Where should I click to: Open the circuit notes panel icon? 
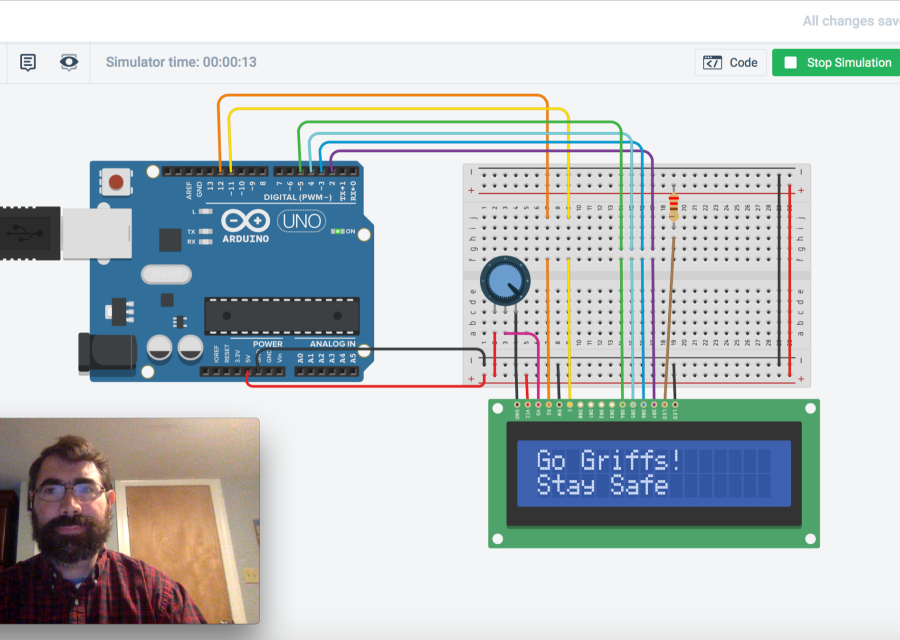[x=28, y=62]
